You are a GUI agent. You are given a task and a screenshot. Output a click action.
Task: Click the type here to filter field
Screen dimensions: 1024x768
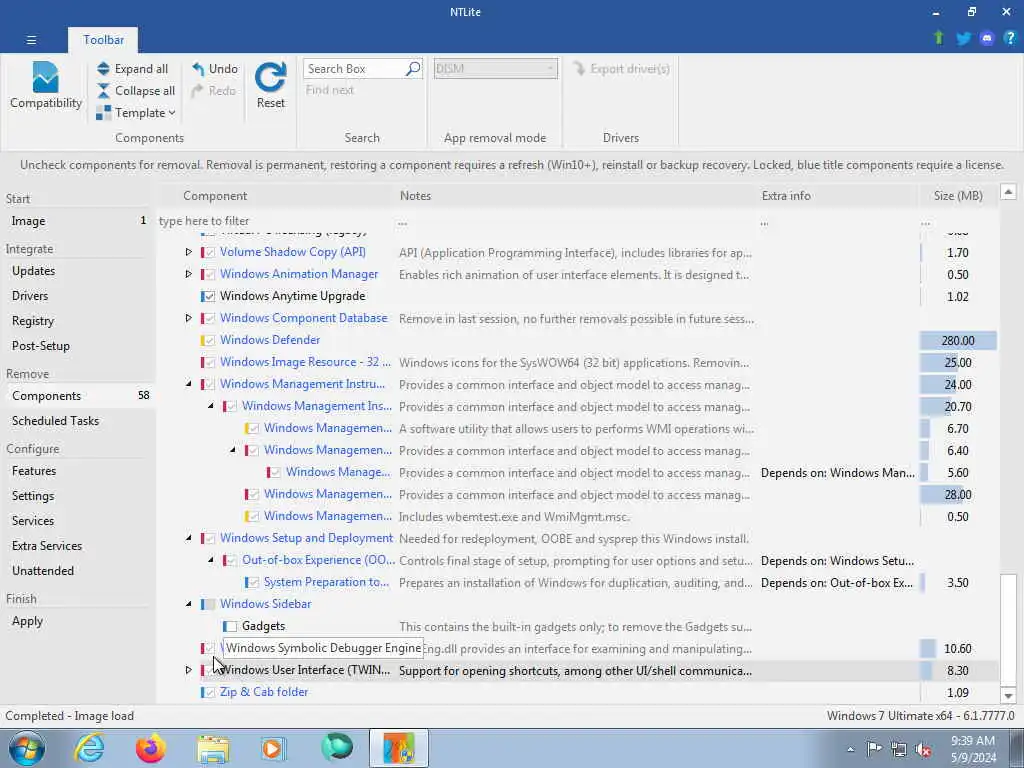[x=276, y=221]
